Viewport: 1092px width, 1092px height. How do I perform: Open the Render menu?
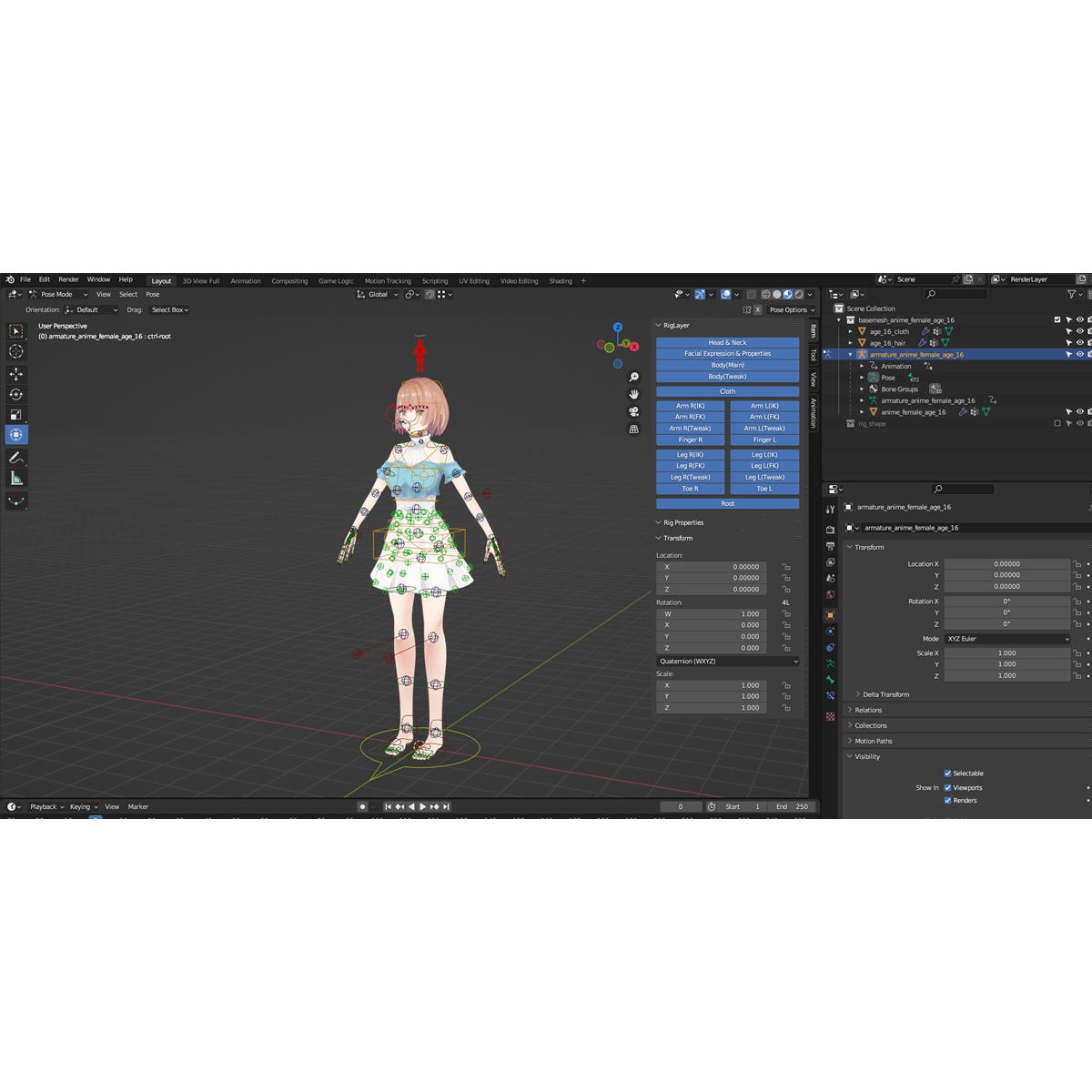coord(68,279)
